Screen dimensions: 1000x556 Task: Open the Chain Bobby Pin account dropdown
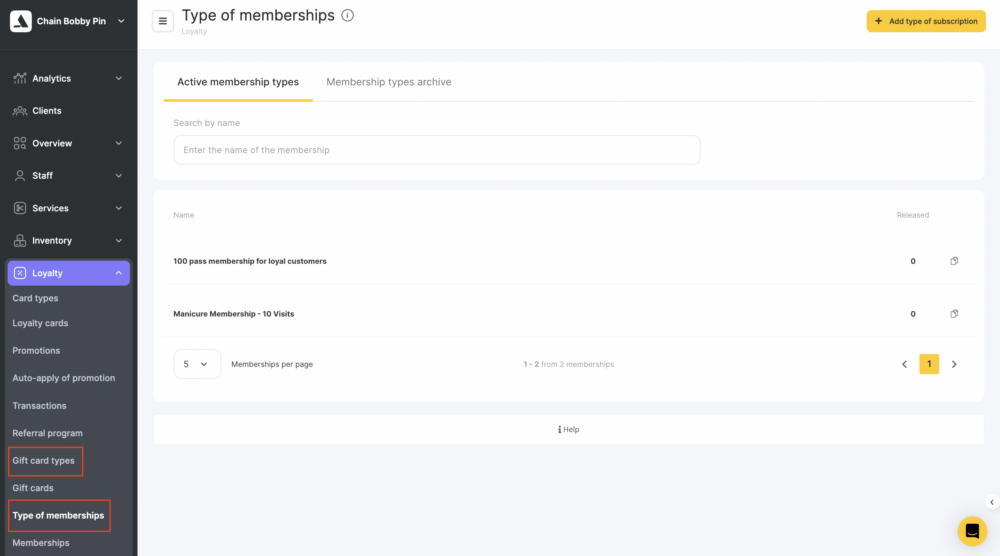click(x=121, y=21)
